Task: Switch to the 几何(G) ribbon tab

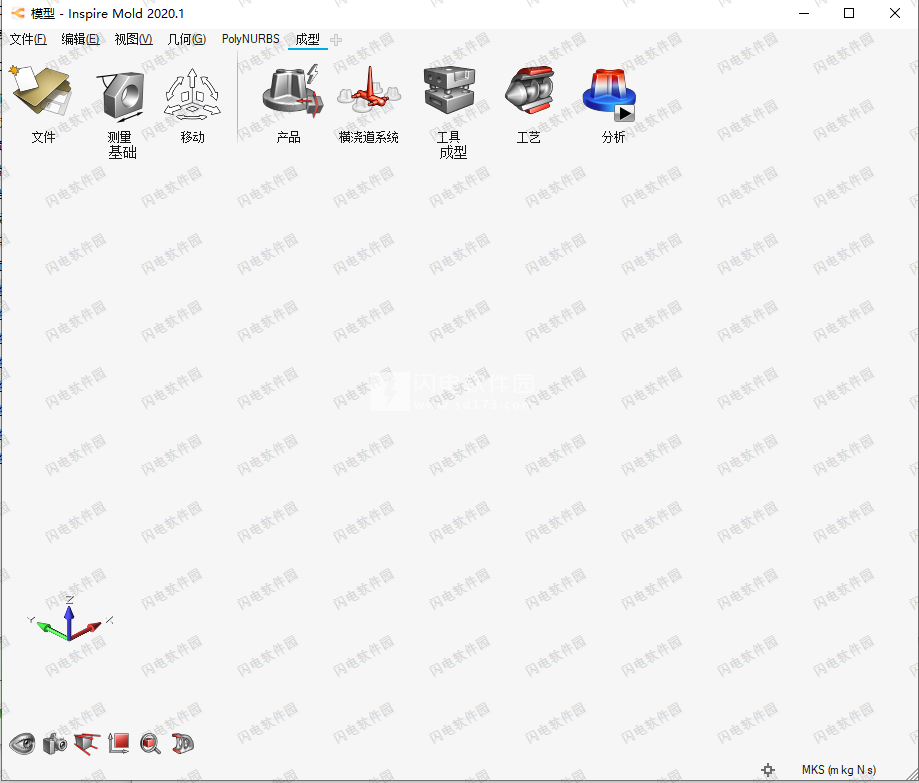Action: 187,39
